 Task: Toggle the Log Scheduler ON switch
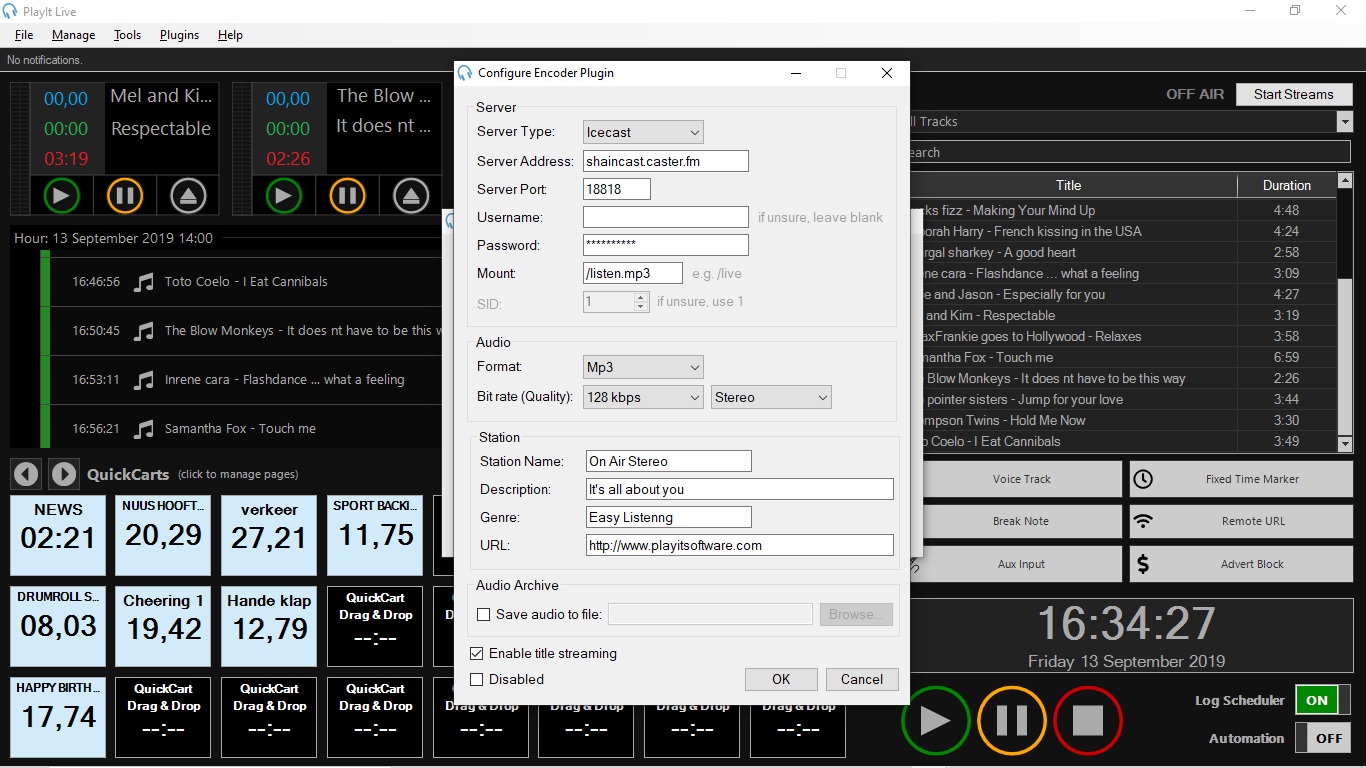(1323, 700)
